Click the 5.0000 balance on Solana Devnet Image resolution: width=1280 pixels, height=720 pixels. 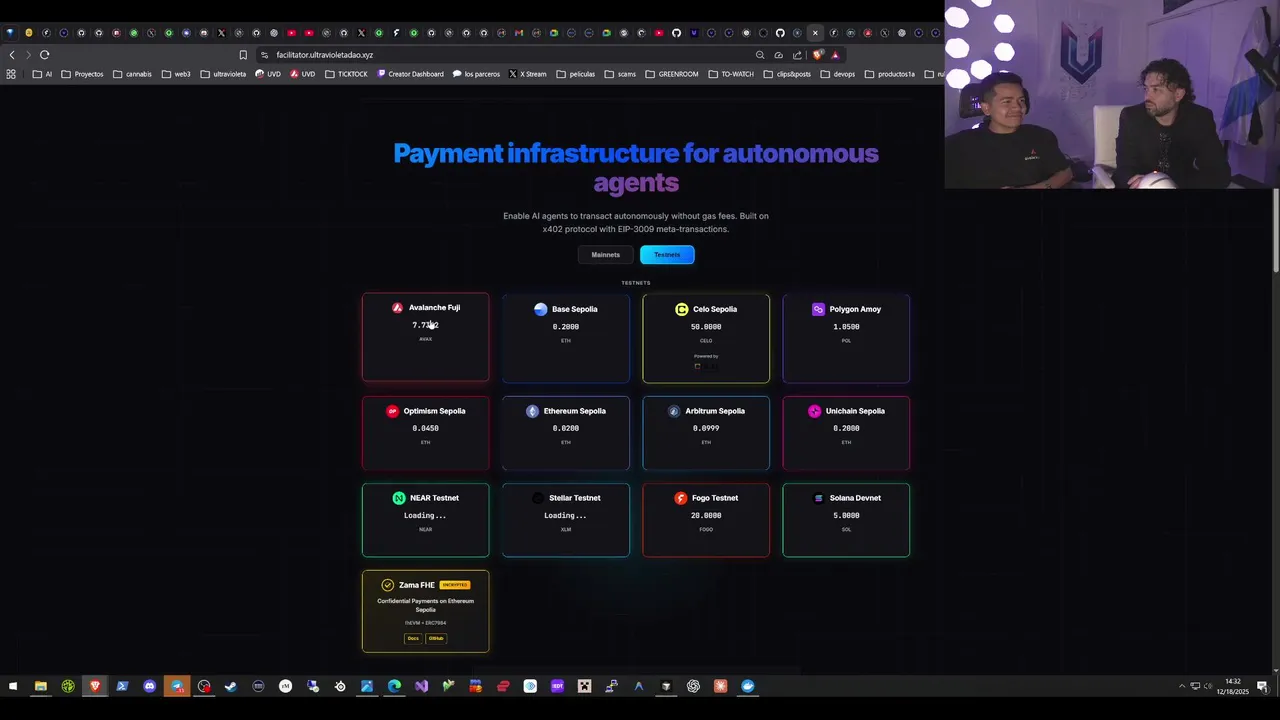[846, 515]
